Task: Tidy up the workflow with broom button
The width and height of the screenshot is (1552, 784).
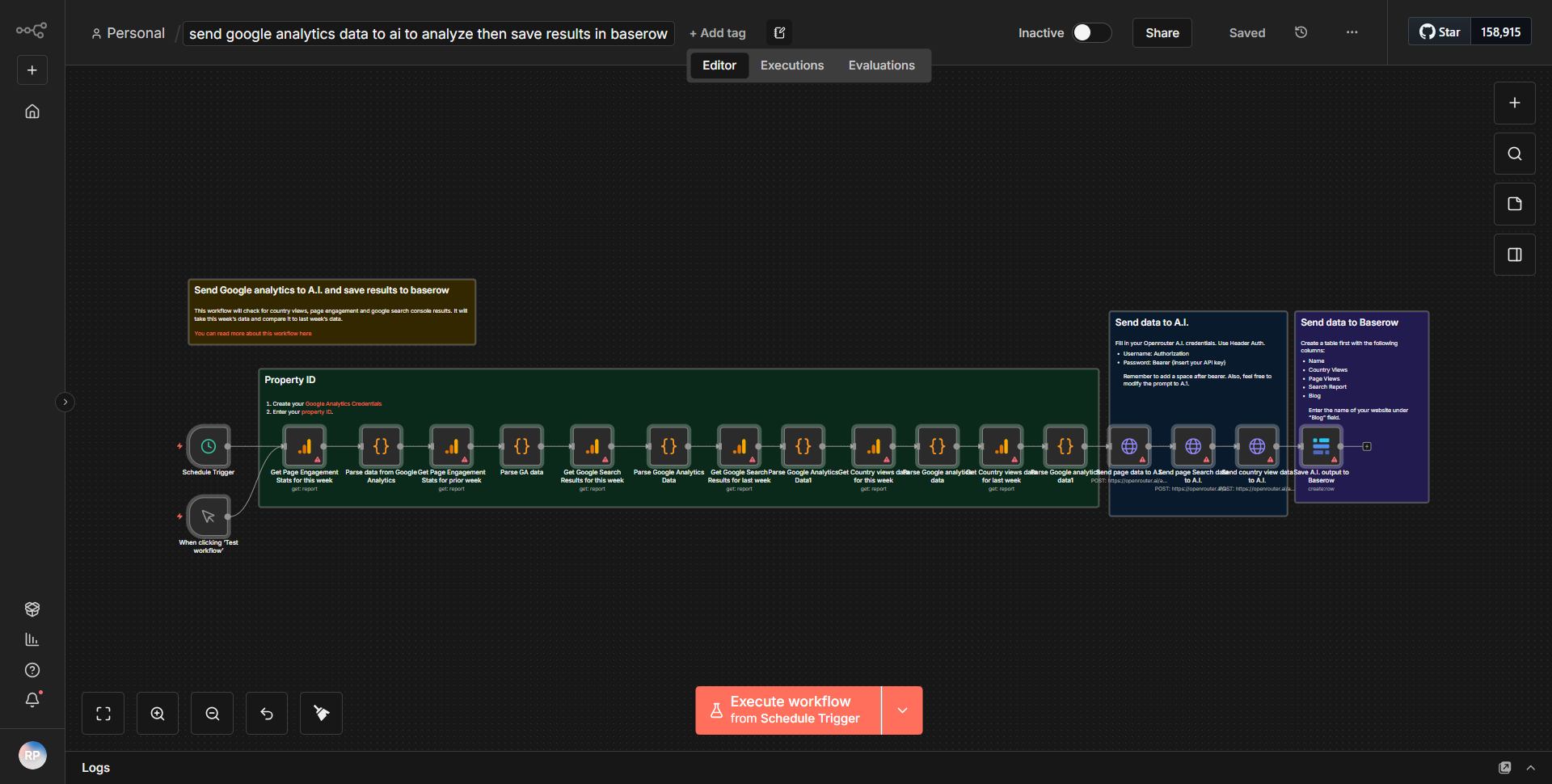Action: (x=321, y=714)
